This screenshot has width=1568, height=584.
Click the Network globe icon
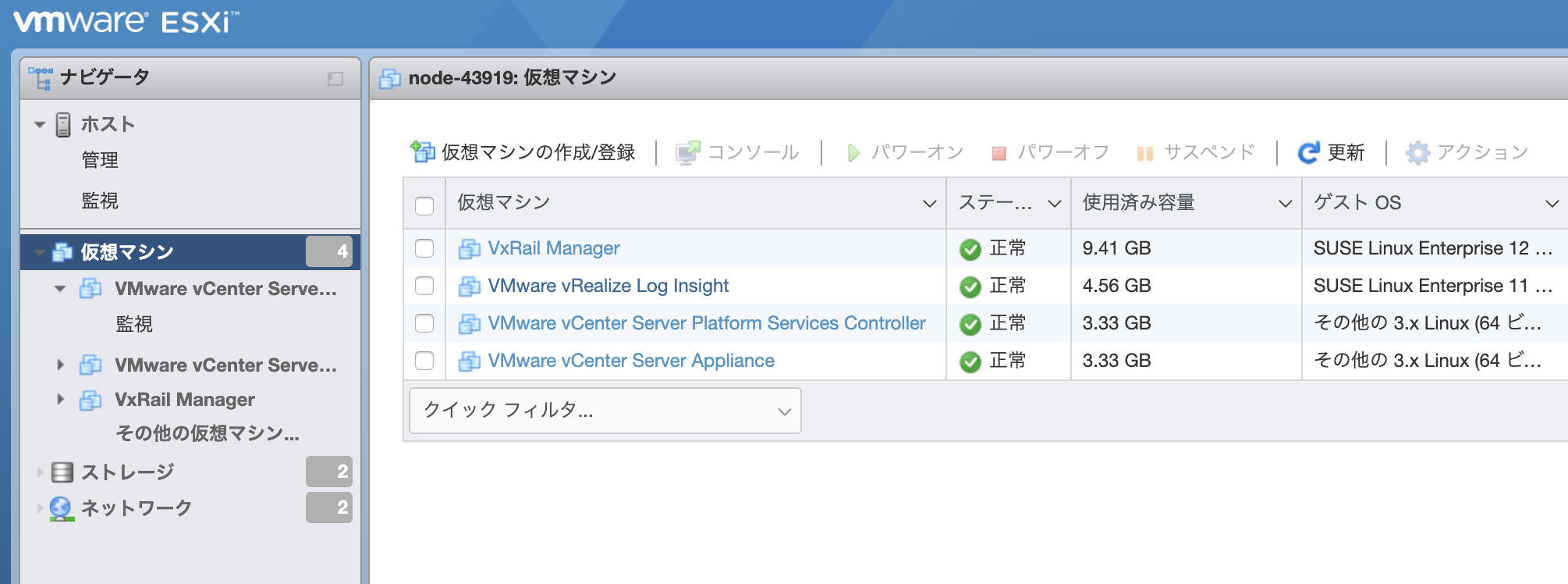pyautogui.click(x=62, y=508)
